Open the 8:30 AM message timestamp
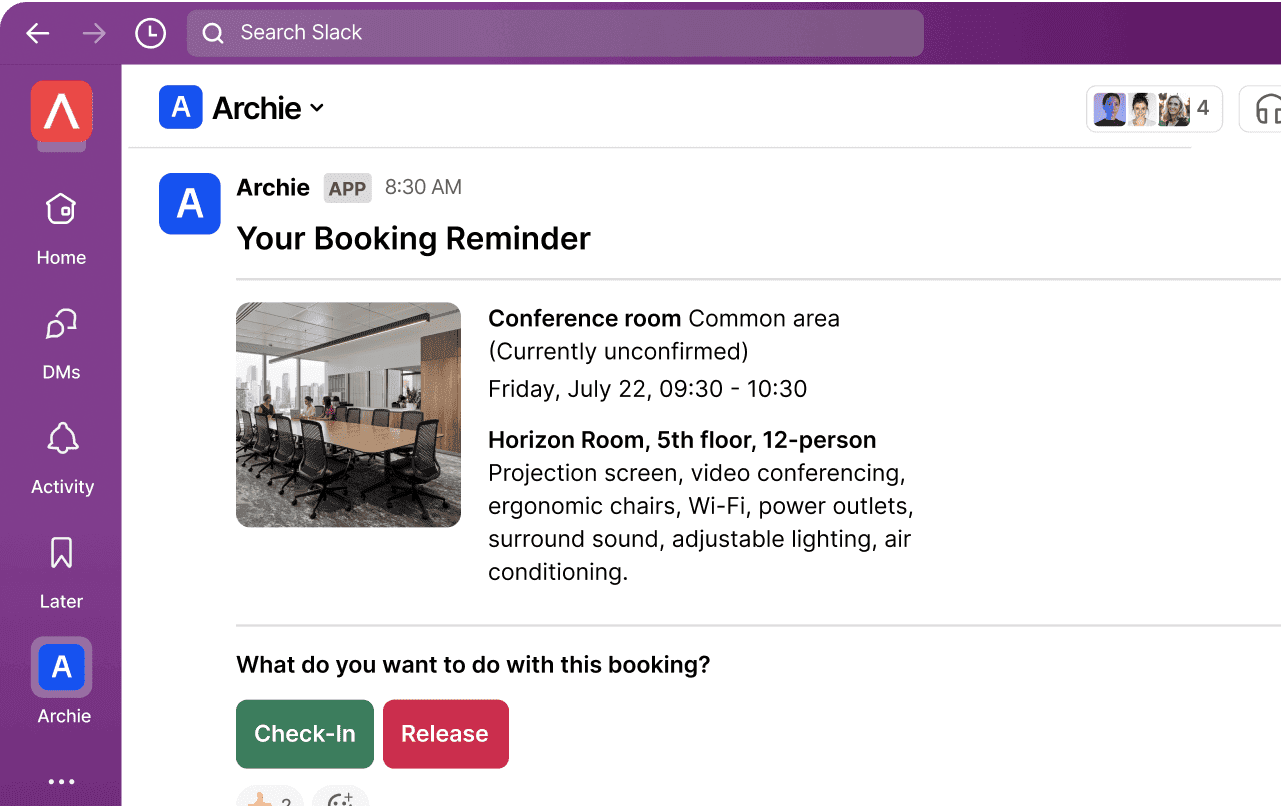1281x806 pixels. point(423,187)
